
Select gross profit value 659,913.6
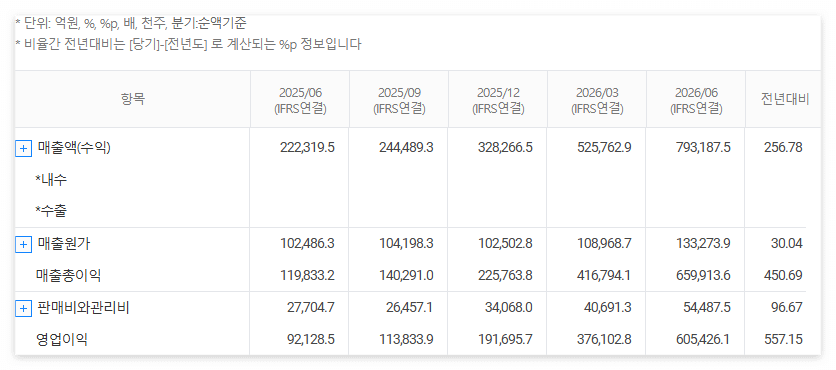pos(704,276)
